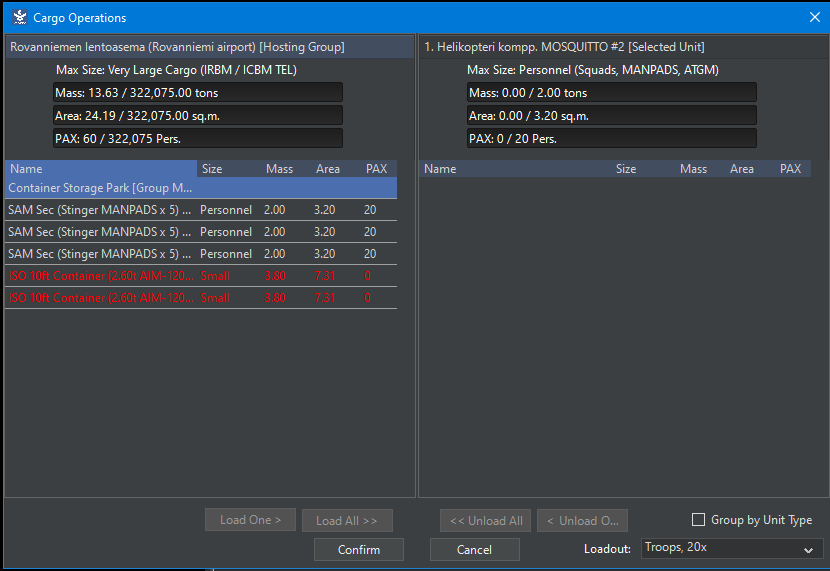
Task: Cancel the cargo operations
Action: pyautogui.click(x=474, y=550)
